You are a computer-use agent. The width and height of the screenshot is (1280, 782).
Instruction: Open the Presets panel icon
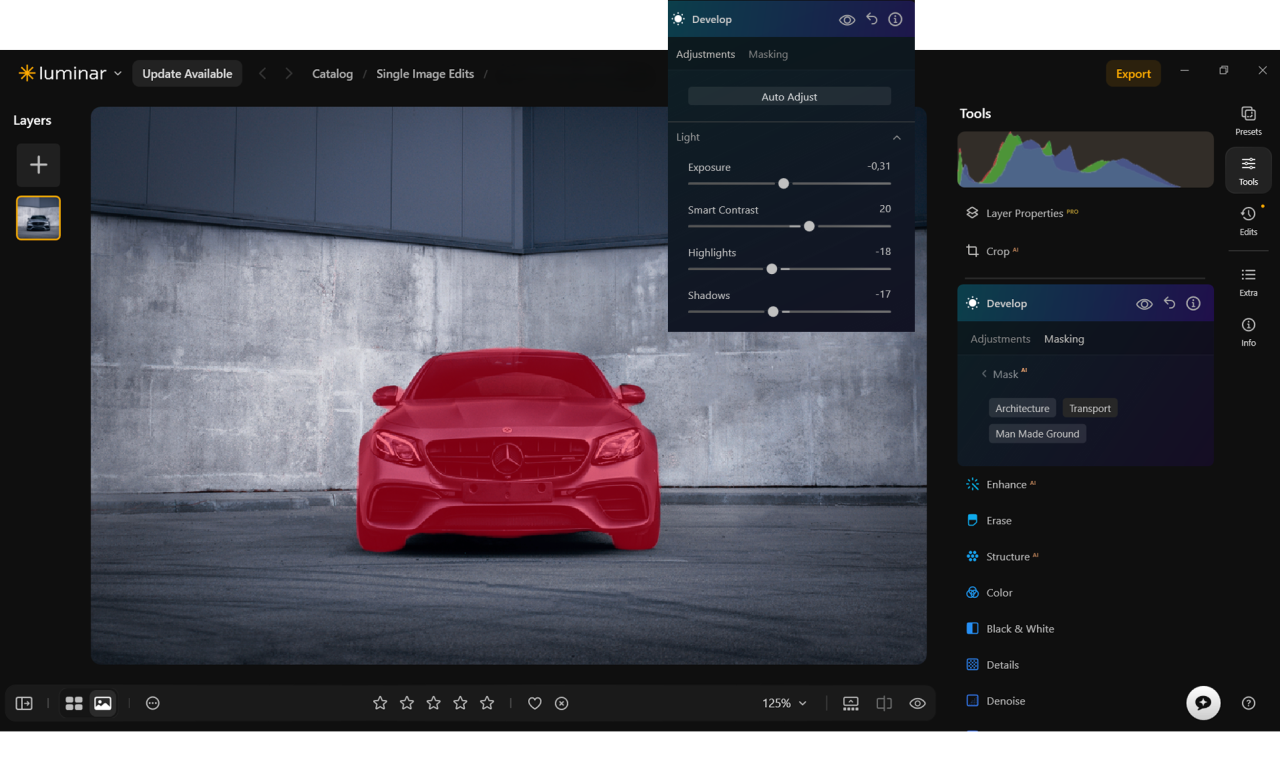point(1248,120)
